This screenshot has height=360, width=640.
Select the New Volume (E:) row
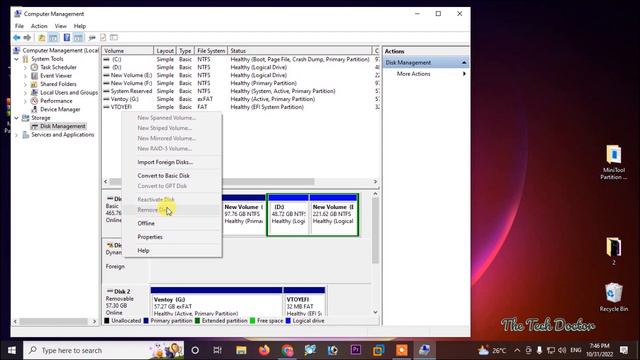click(x=241, y=75)
